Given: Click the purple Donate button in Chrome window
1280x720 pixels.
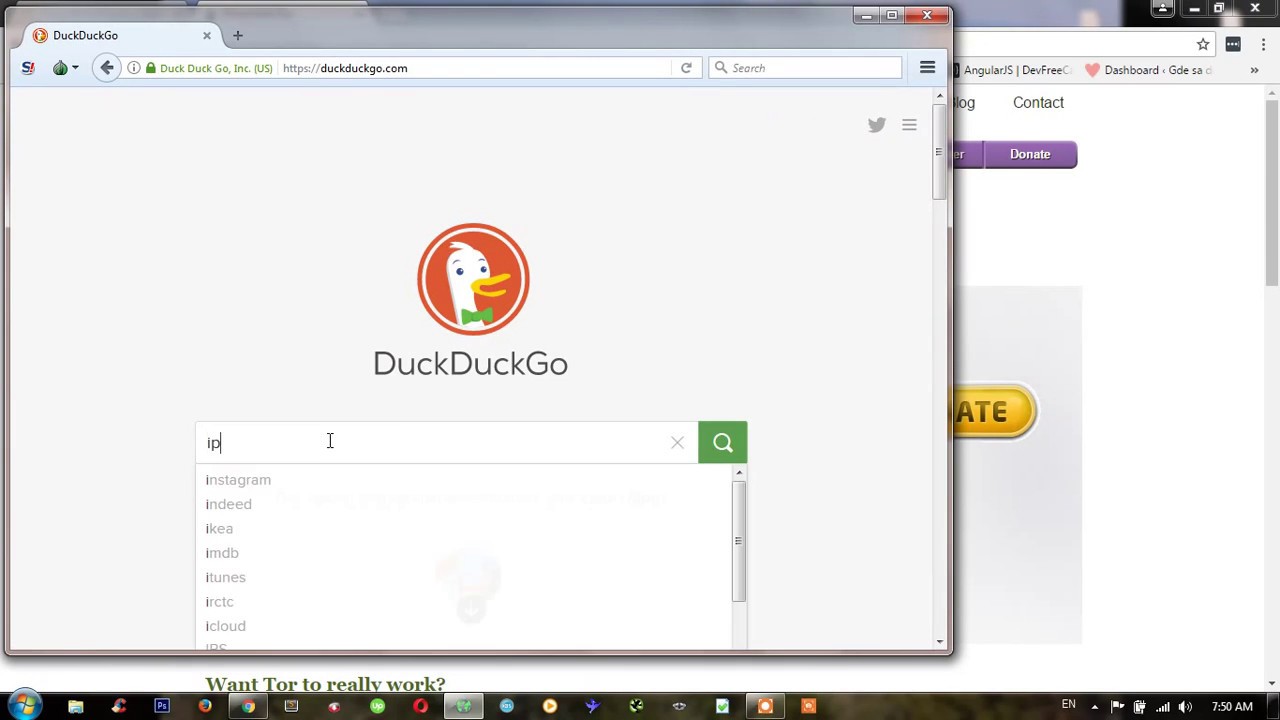Looking at the screenshot, I should pyautogui.click(x=1030, y=154).
